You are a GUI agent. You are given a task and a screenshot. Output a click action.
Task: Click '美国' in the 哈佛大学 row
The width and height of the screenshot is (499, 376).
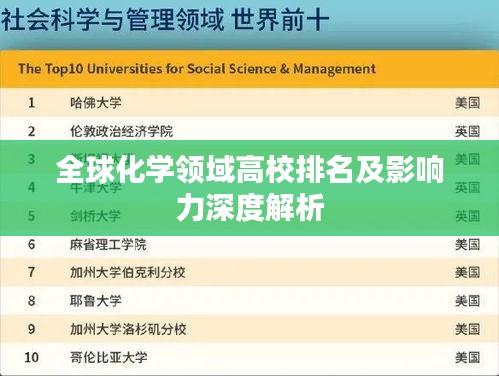(x=467, y=103)
